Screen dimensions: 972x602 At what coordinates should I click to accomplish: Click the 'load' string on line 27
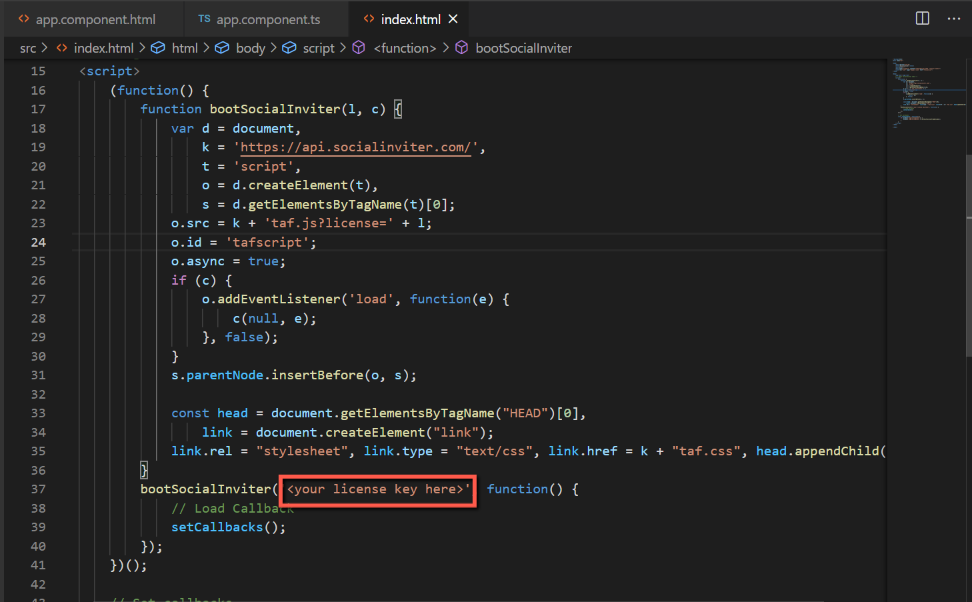371,299
